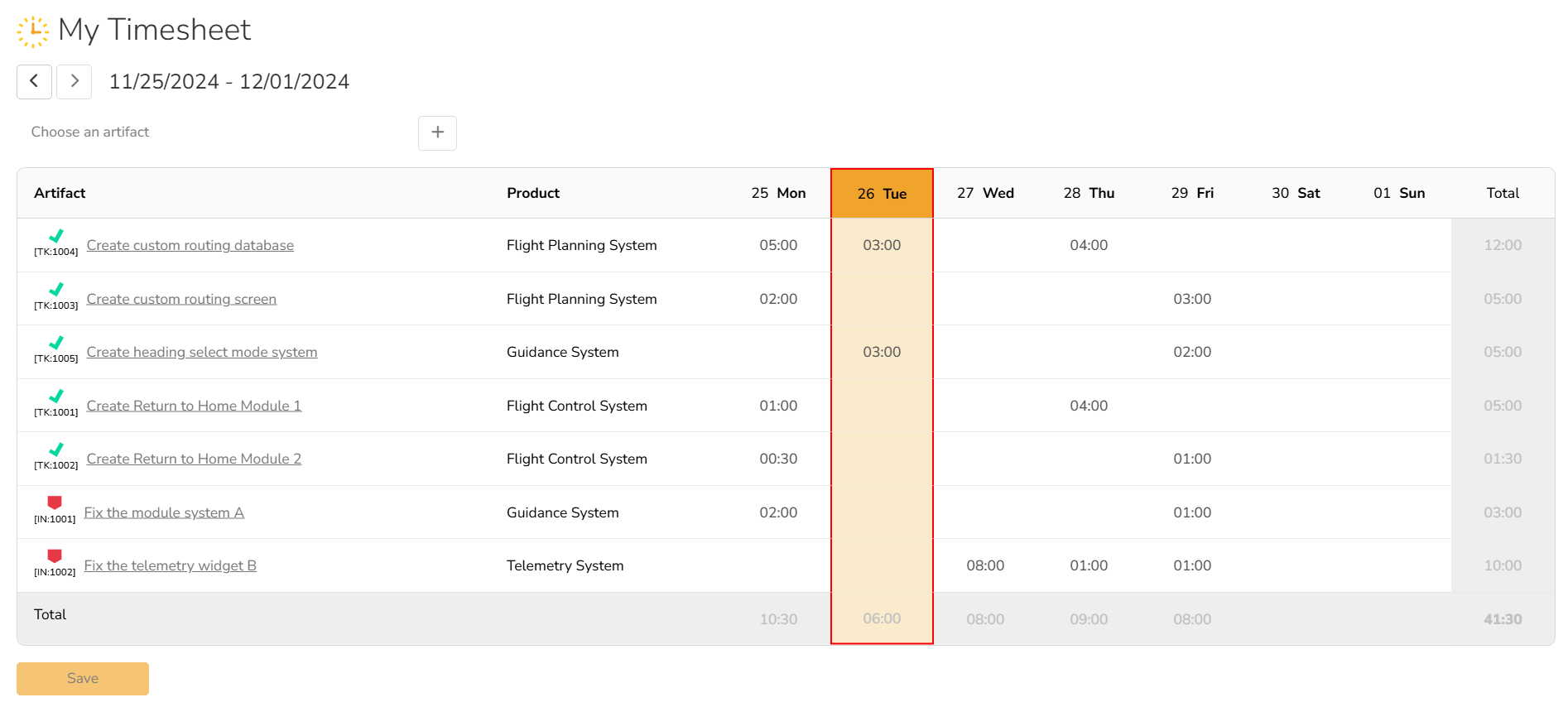The height and width of the screenshot is (707, 1568).
Task: Select the 26 Tue column header
Action: 882,194
